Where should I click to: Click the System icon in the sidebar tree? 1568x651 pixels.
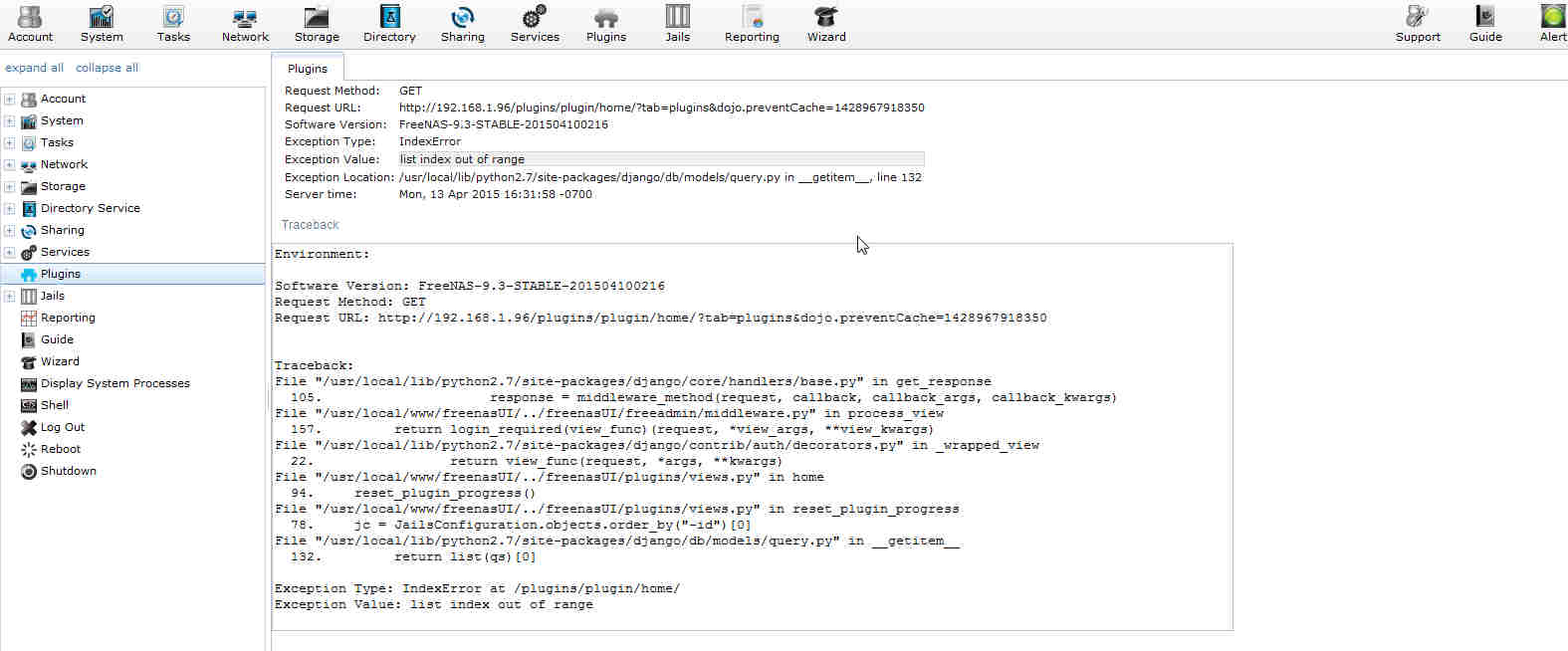(29, 121)
